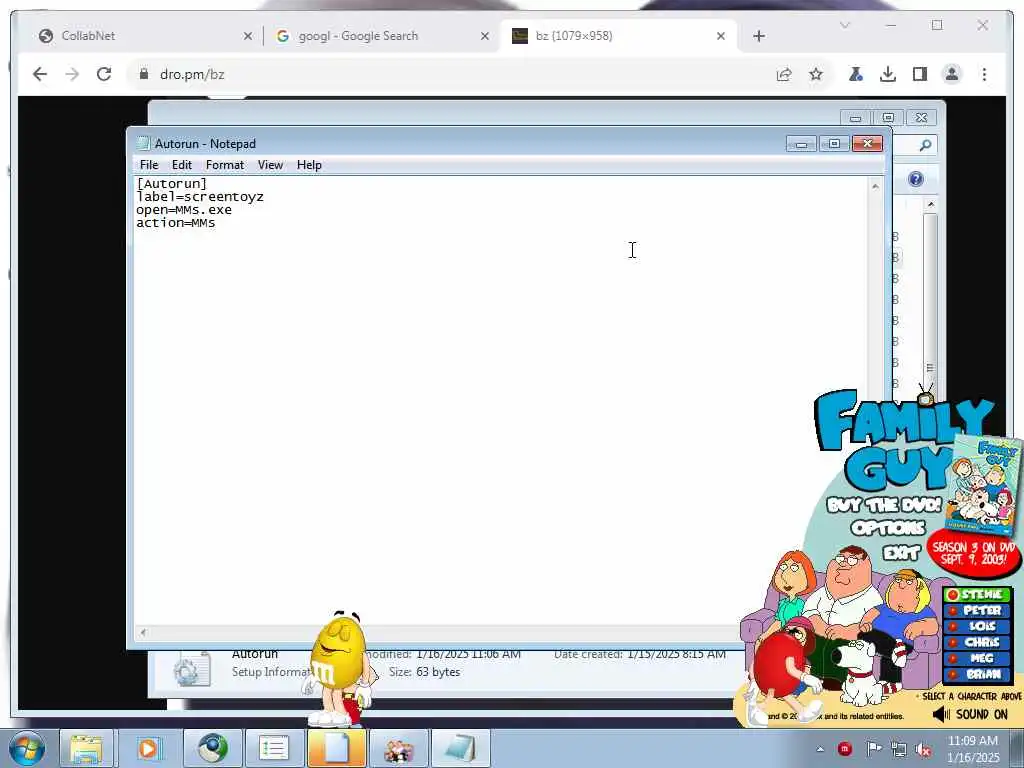Share this page via share icon
1024x768 pixels.
pos(784,74)
